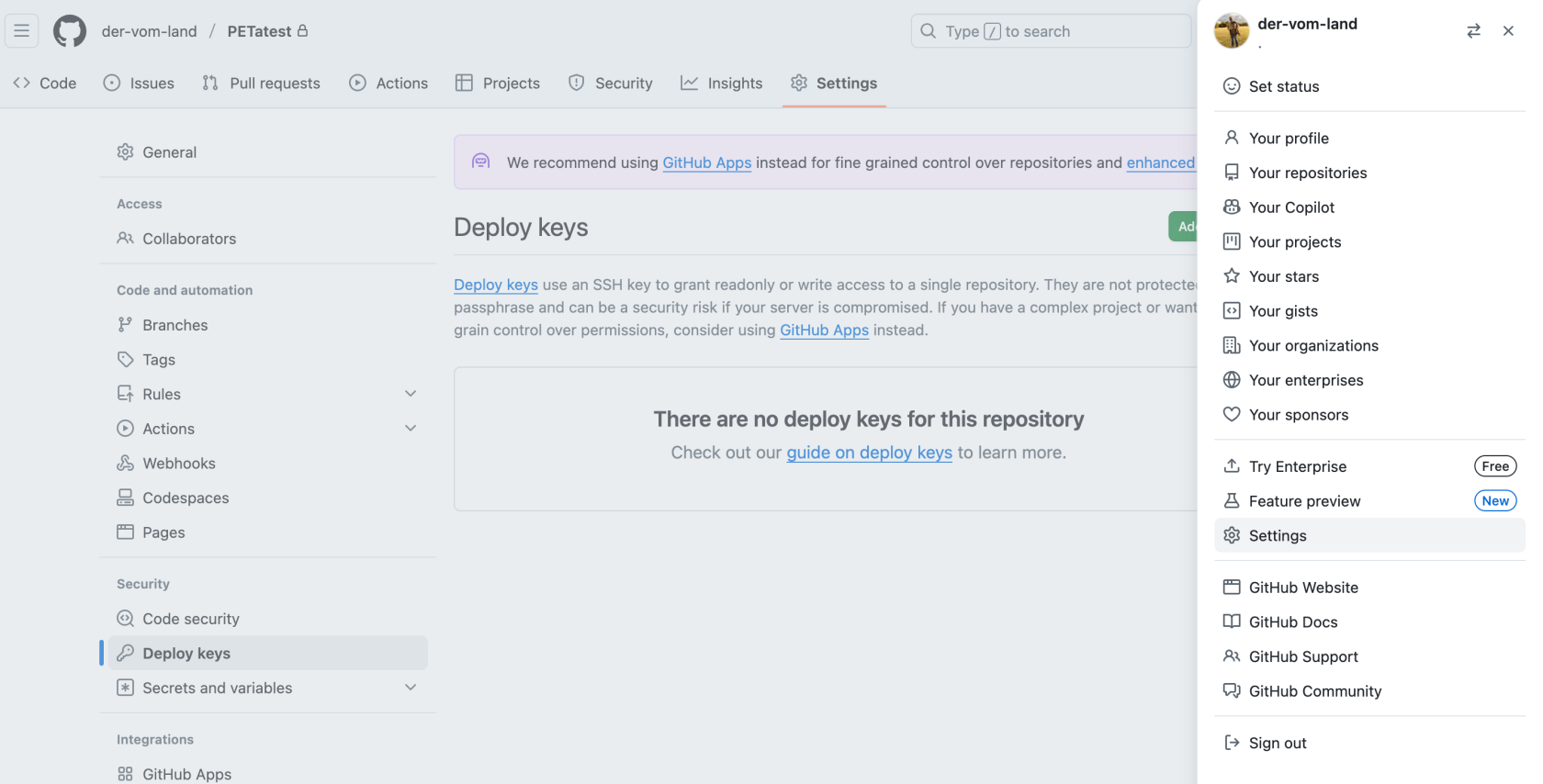Click the user menu Settings gear icon
Viewport: 1543px width, 784px height.
(x=1232, y=535)
